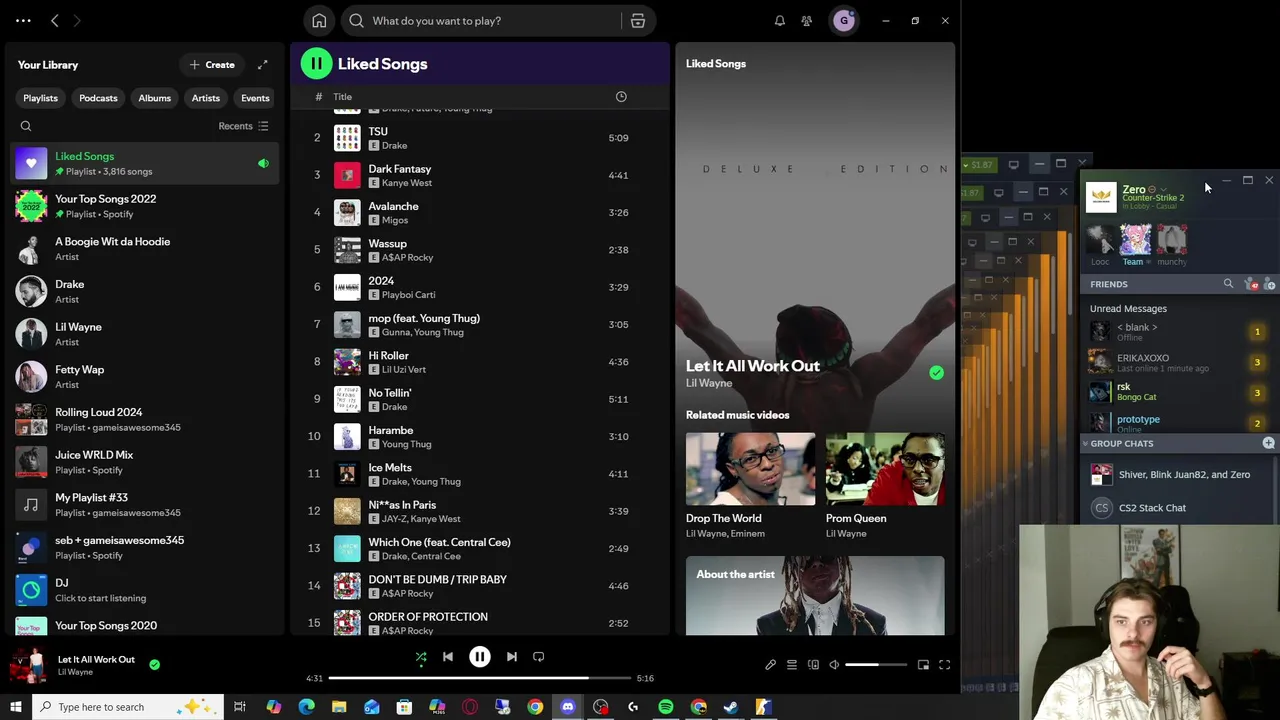Open CS2 Stack Chat group
Viewport: 1280px width, 720px height.
click(x=1178, y=508)
